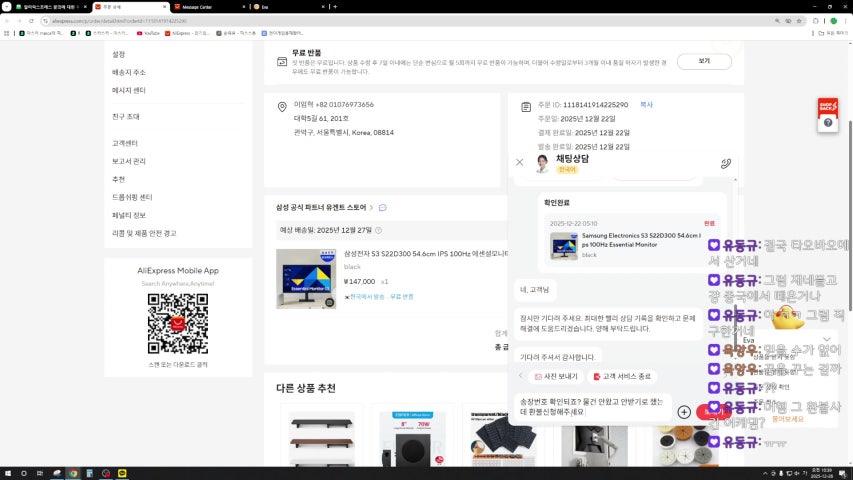The image size is (853, 480).
Task: Open the apps grid in bookmarks bar
Action: [x=7, y=33]
